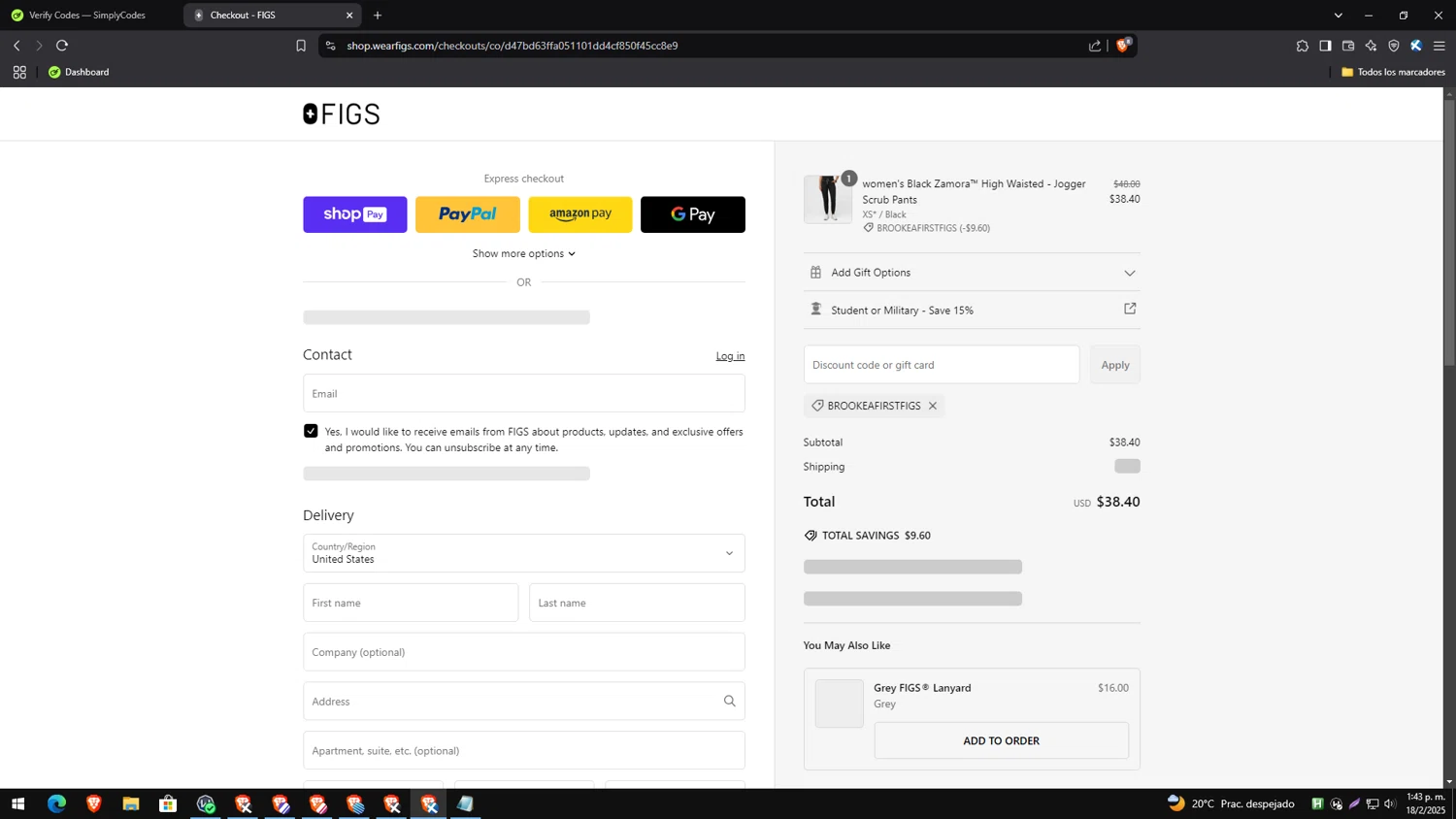Click the Email input field
This screenshot has width=1456, height=819.
(523, 394)
